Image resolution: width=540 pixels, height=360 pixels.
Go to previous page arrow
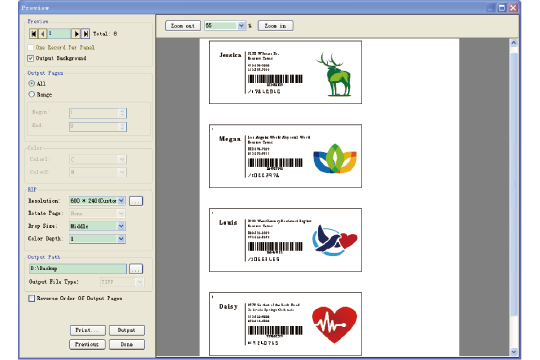pos(42,33)
